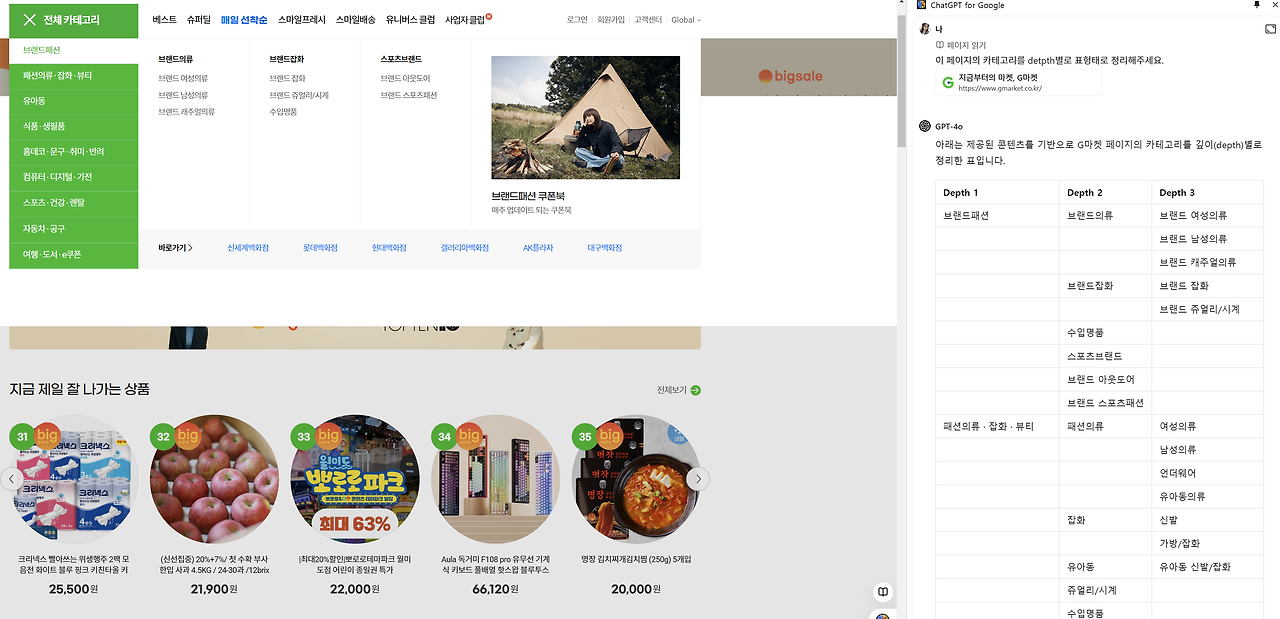Open 브랜드 여성의류 subcategory

pyautogui.click(x=183, y=78)
